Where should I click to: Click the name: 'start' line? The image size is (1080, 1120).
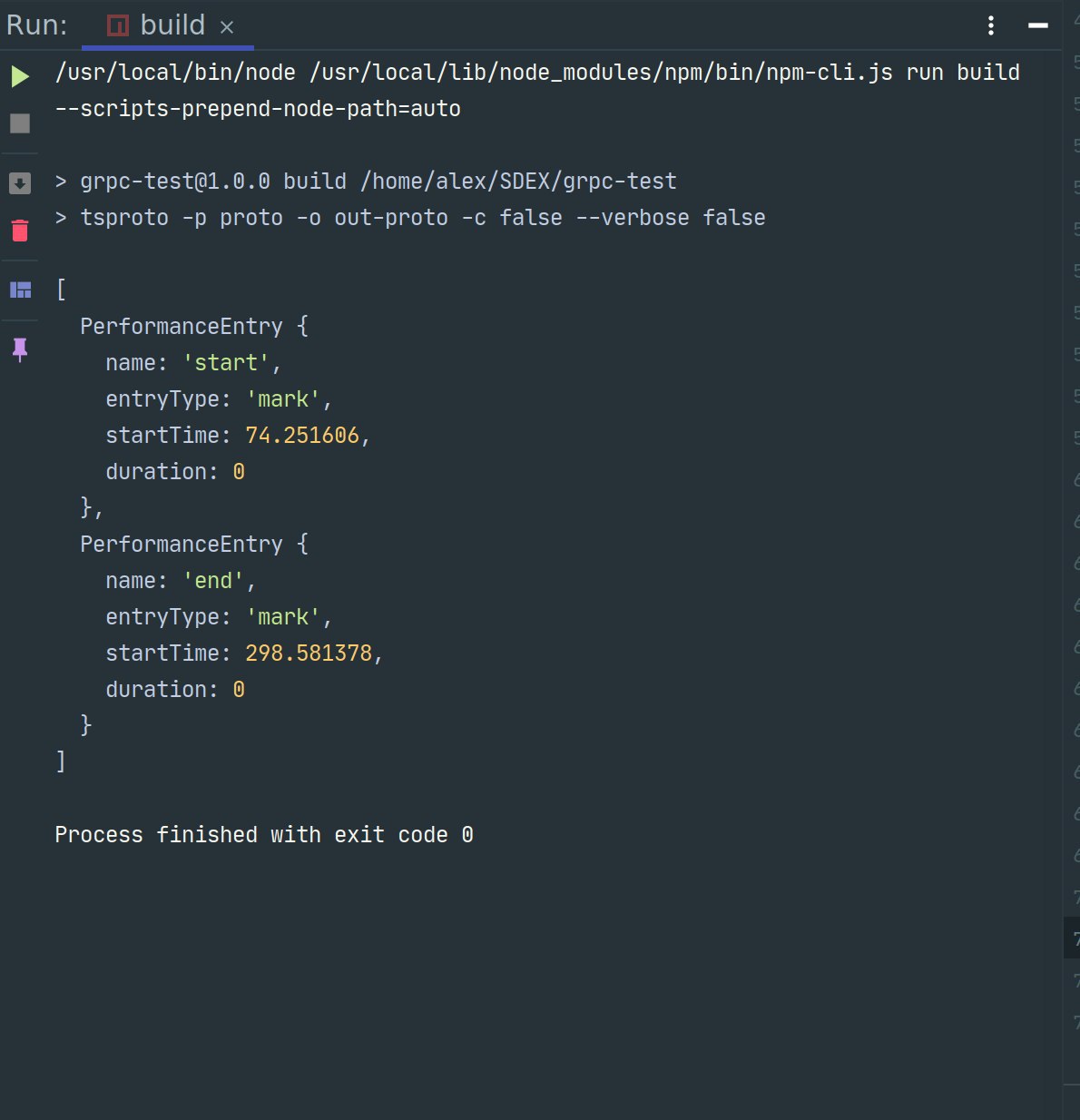(x=193, y=363)
